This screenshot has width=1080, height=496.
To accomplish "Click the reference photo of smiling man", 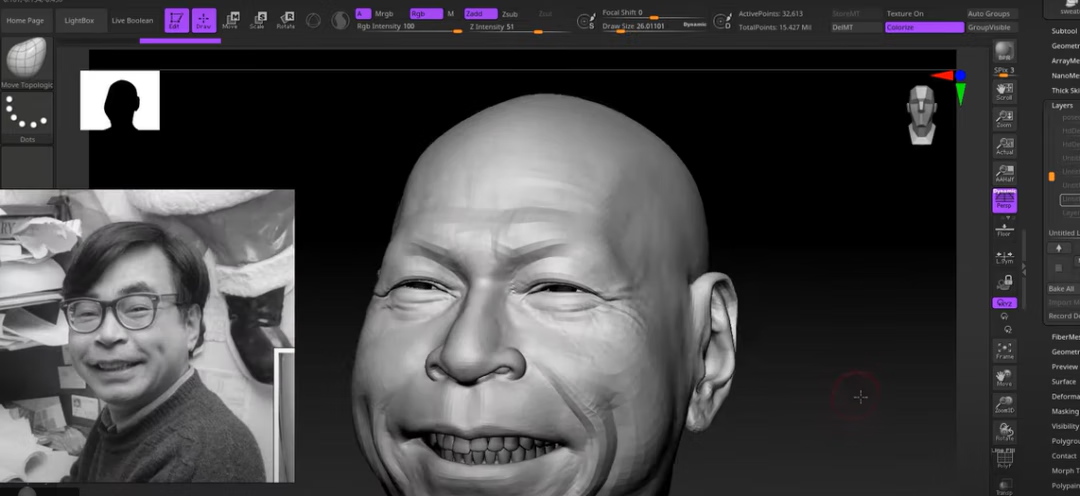I will click(x=147, y=336).
